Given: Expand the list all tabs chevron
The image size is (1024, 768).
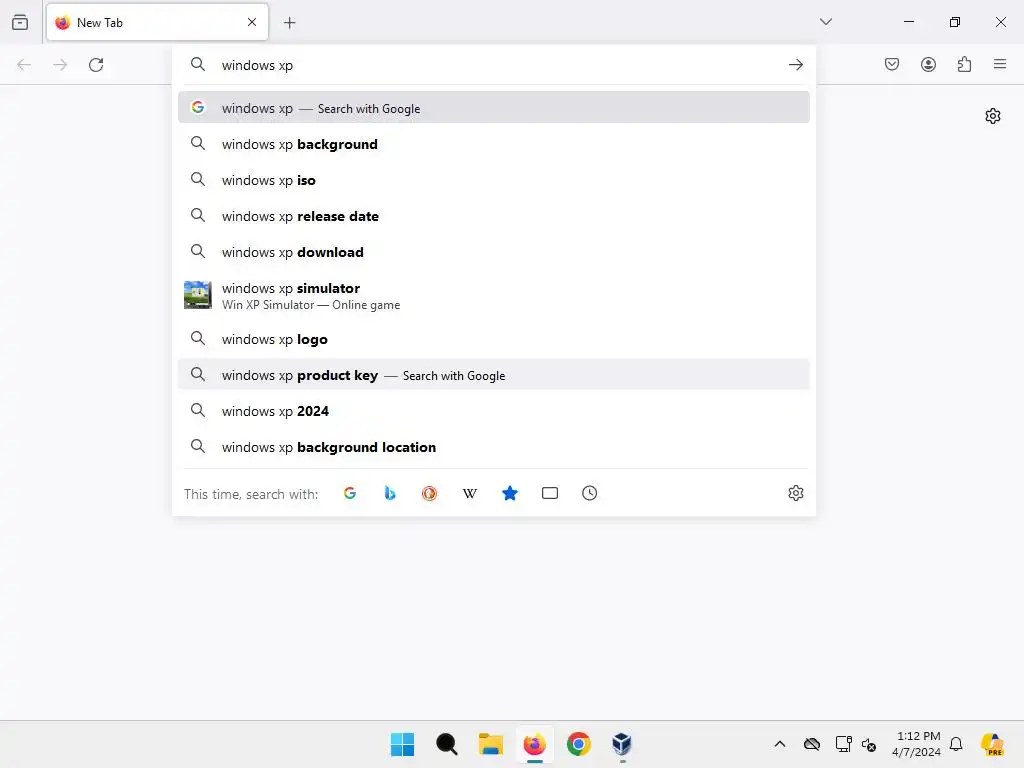Looking at the screenshot, I should [826, 22].
